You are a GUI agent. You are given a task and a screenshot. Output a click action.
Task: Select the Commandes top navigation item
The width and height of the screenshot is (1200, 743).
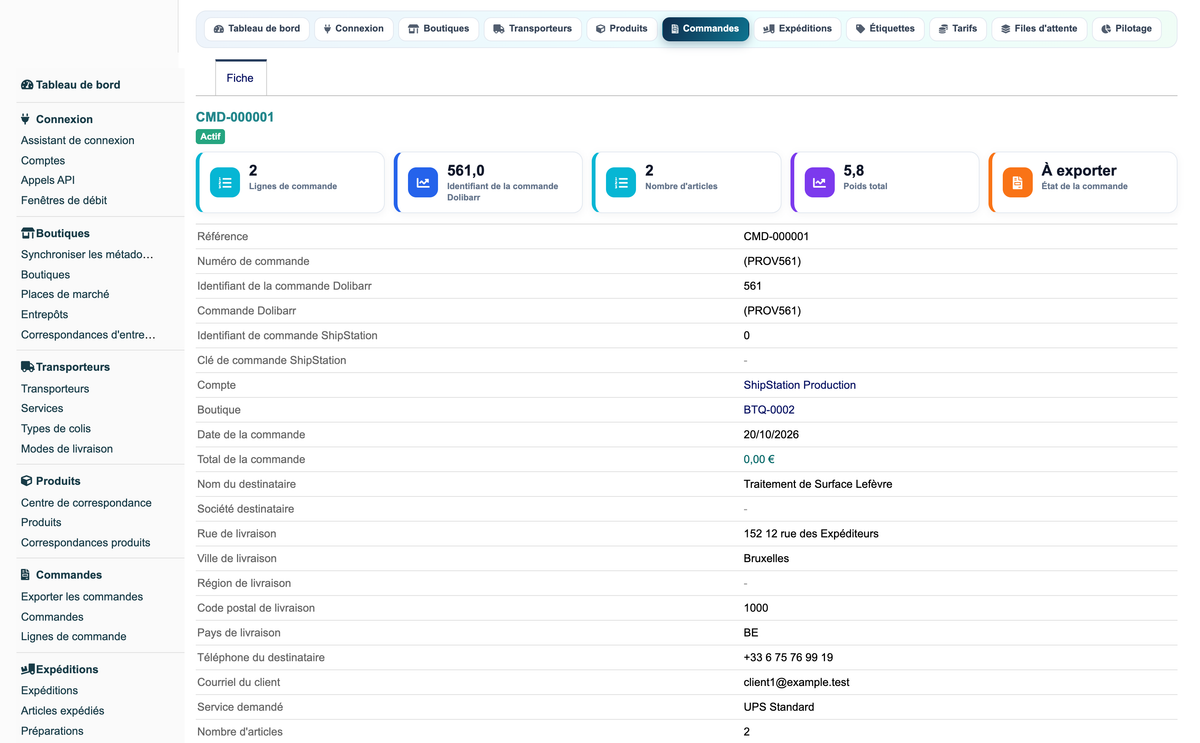pos(705,29)
